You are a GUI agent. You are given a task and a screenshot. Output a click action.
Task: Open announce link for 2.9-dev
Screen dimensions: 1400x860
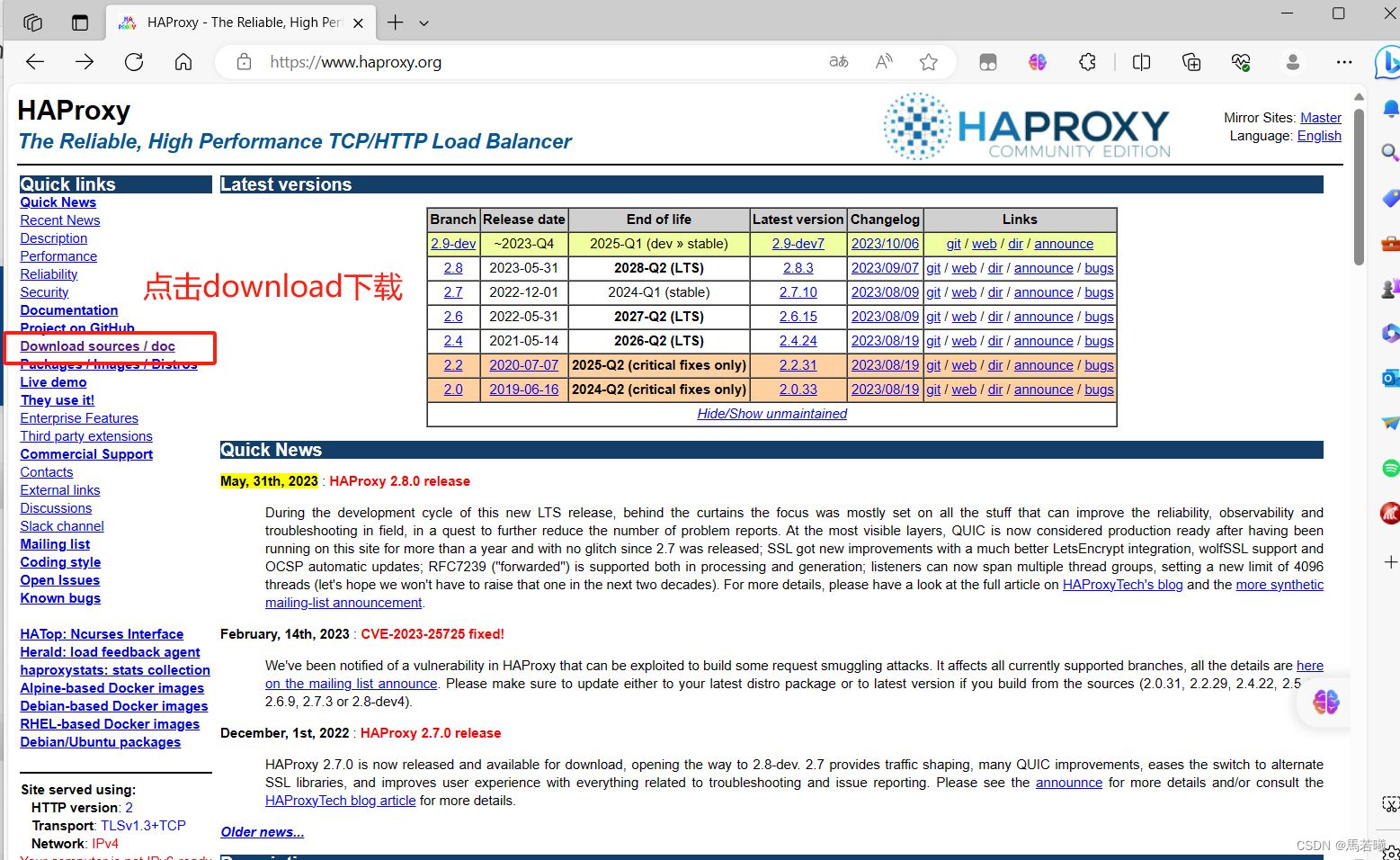[x=1064, y=244]
